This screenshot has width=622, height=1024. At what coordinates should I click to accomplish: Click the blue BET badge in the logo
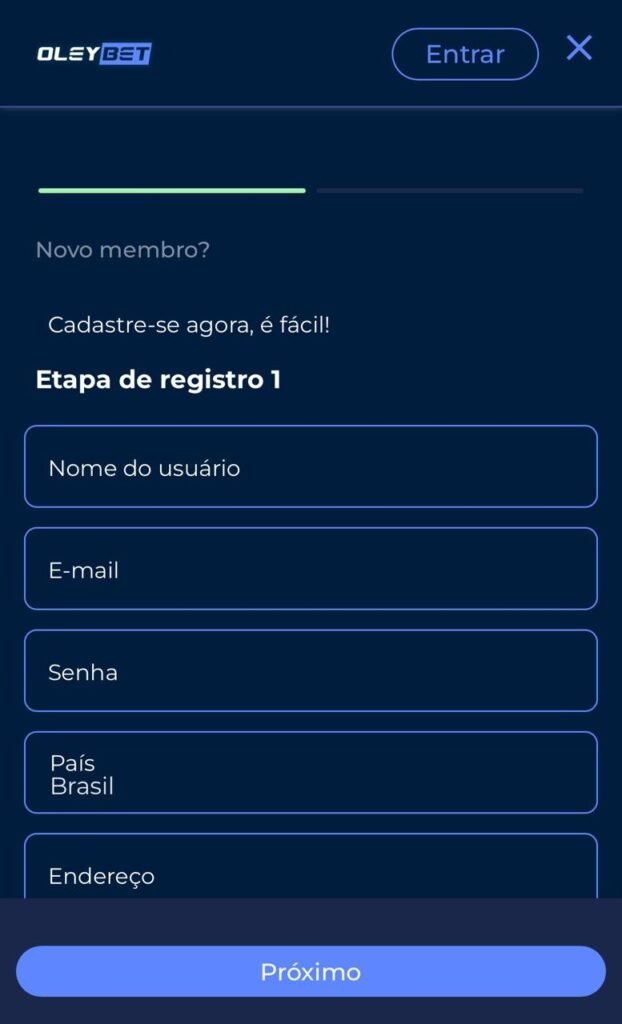125,54
